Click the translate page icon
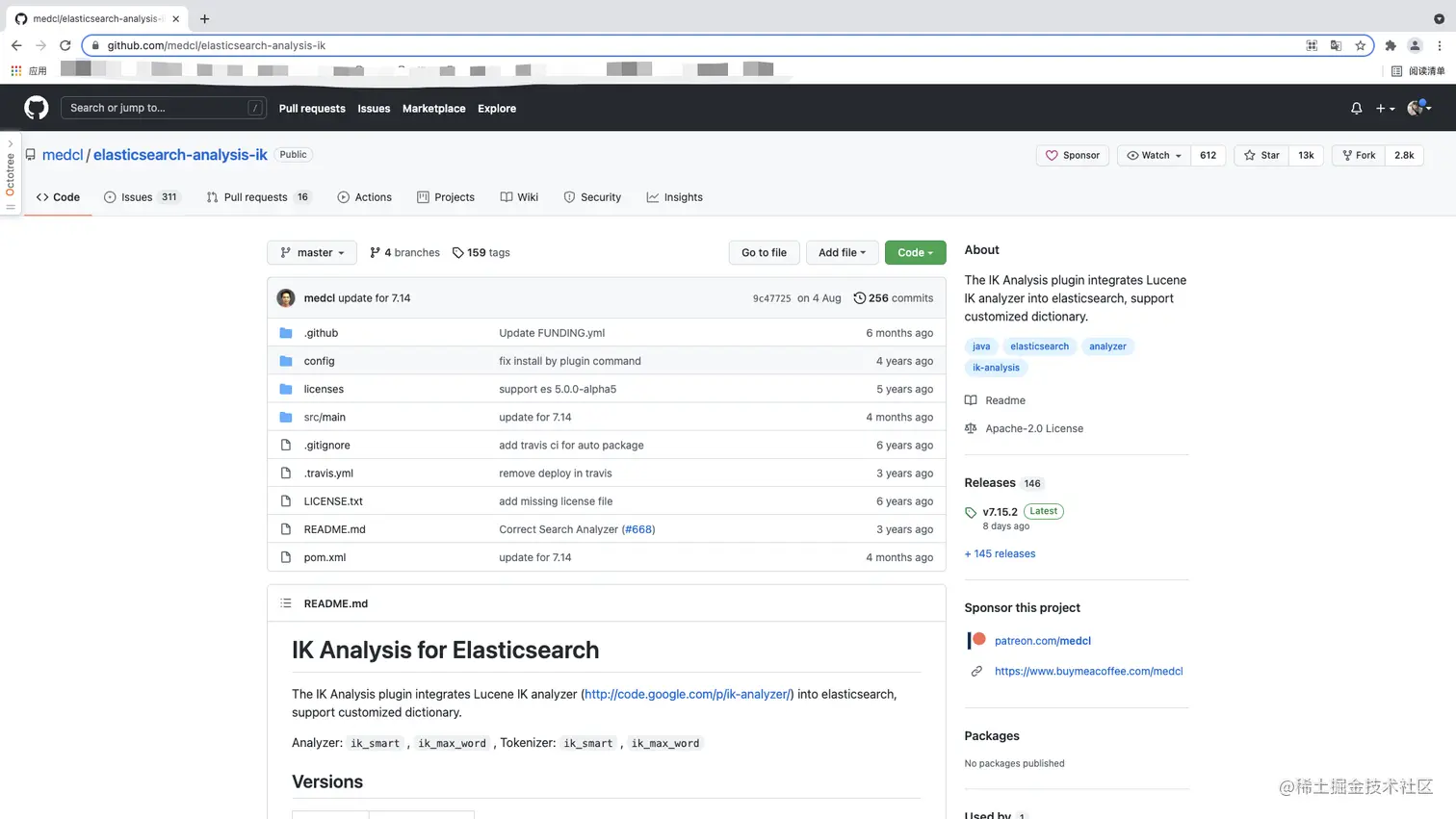Image resolution: width=1456 pixels, height=819 pixels. pos(1336,45)
